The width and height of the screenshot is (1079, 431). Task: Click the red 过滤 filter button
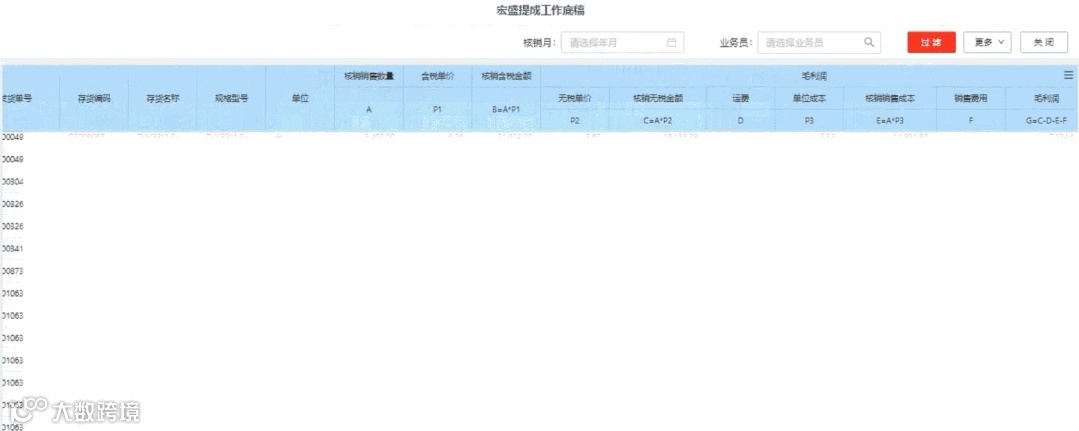click(x=931, y=42)
